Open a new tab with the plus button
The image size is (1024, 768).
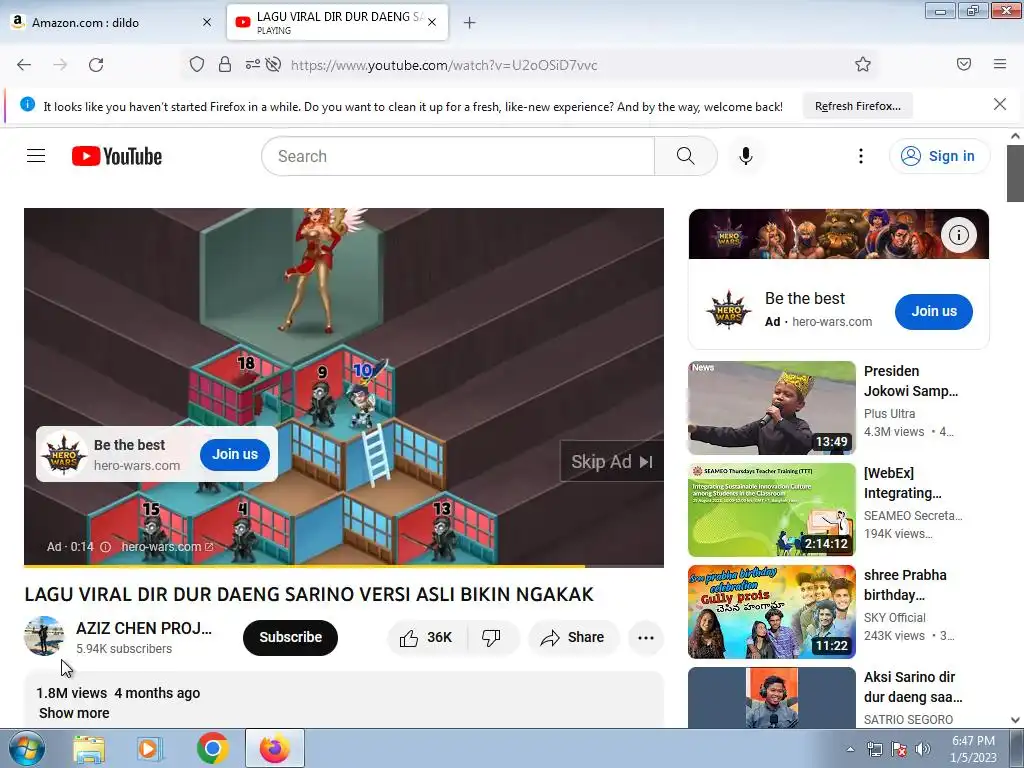point(470,23)
